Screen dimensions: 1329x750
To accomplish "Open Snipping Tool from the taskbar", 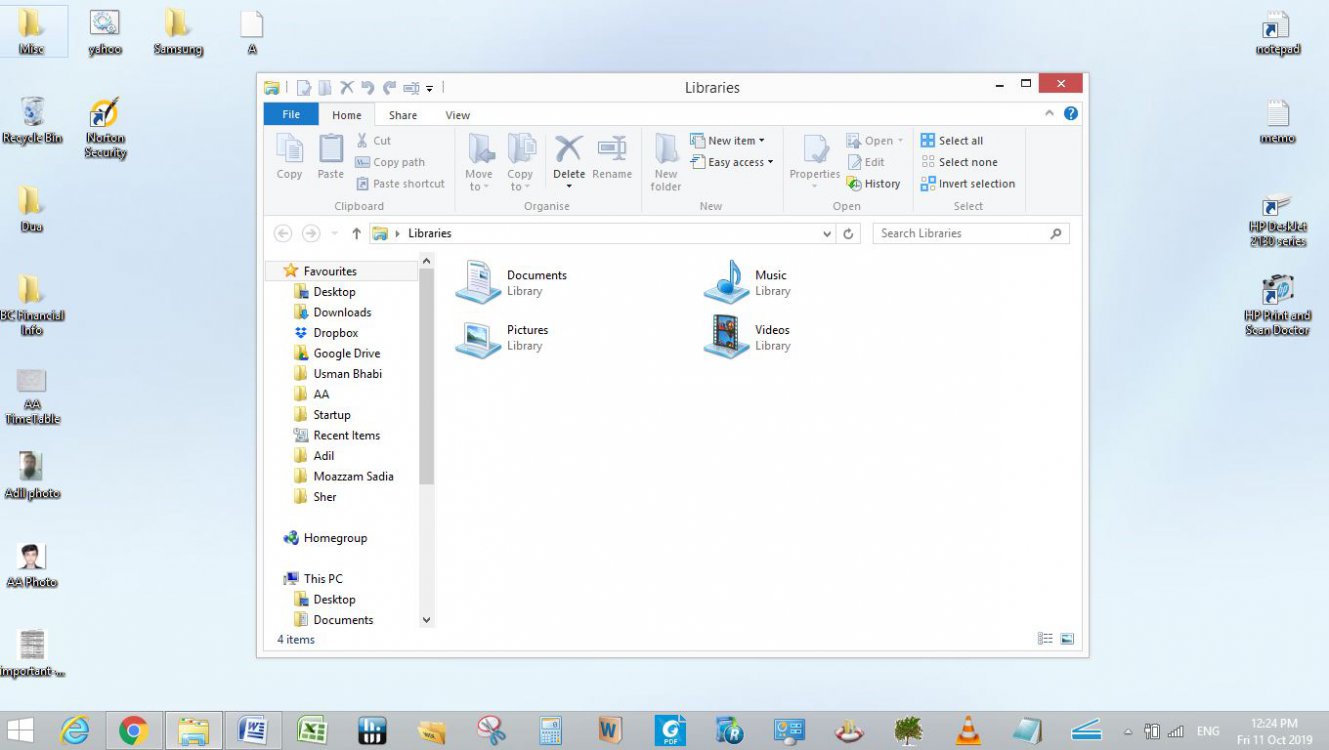I will pos(490,729).
